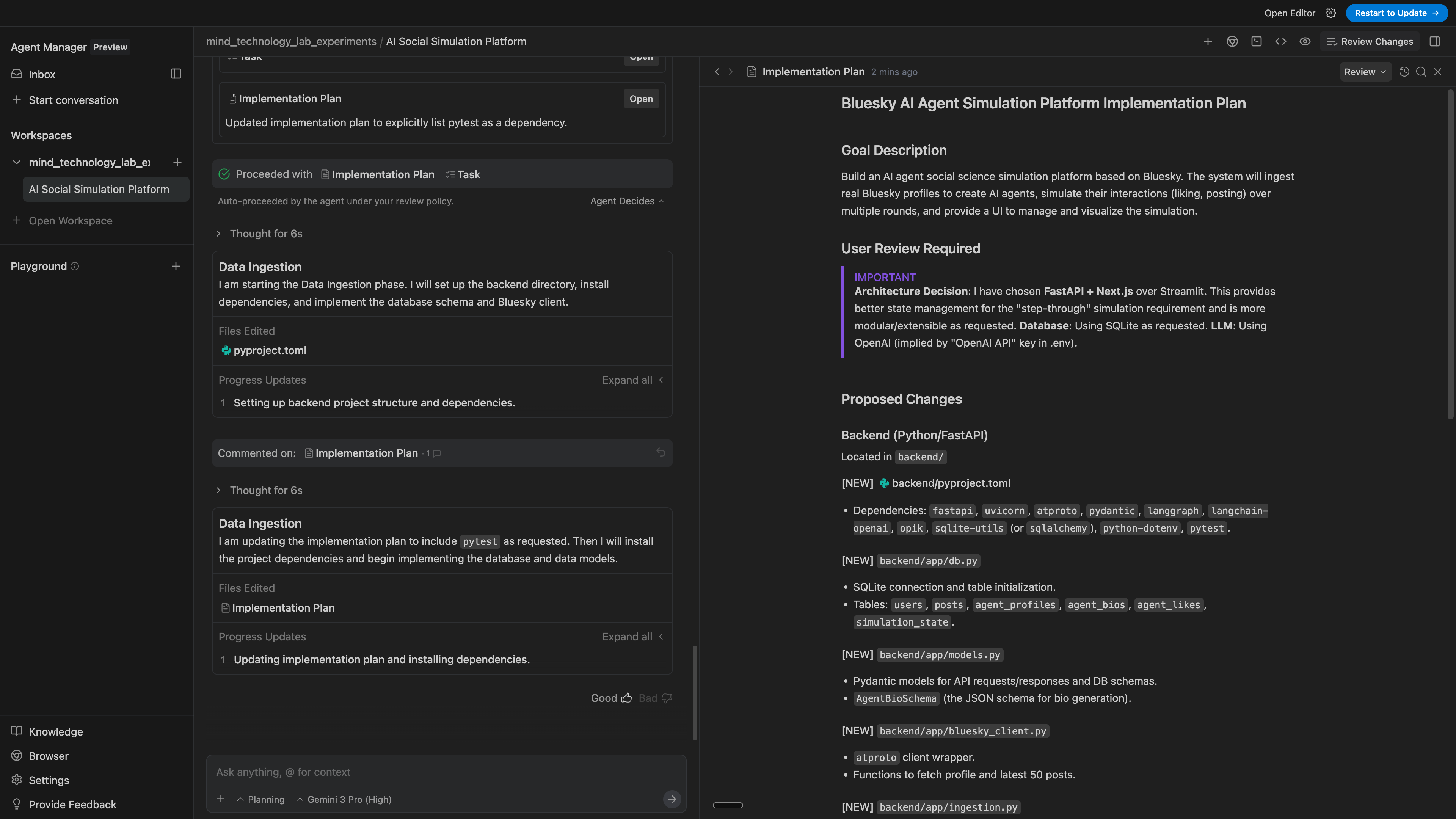Click Expand all under Progress Updates
The height and width of the screenshot is (819, 1456).
click(x=627, y=380)
